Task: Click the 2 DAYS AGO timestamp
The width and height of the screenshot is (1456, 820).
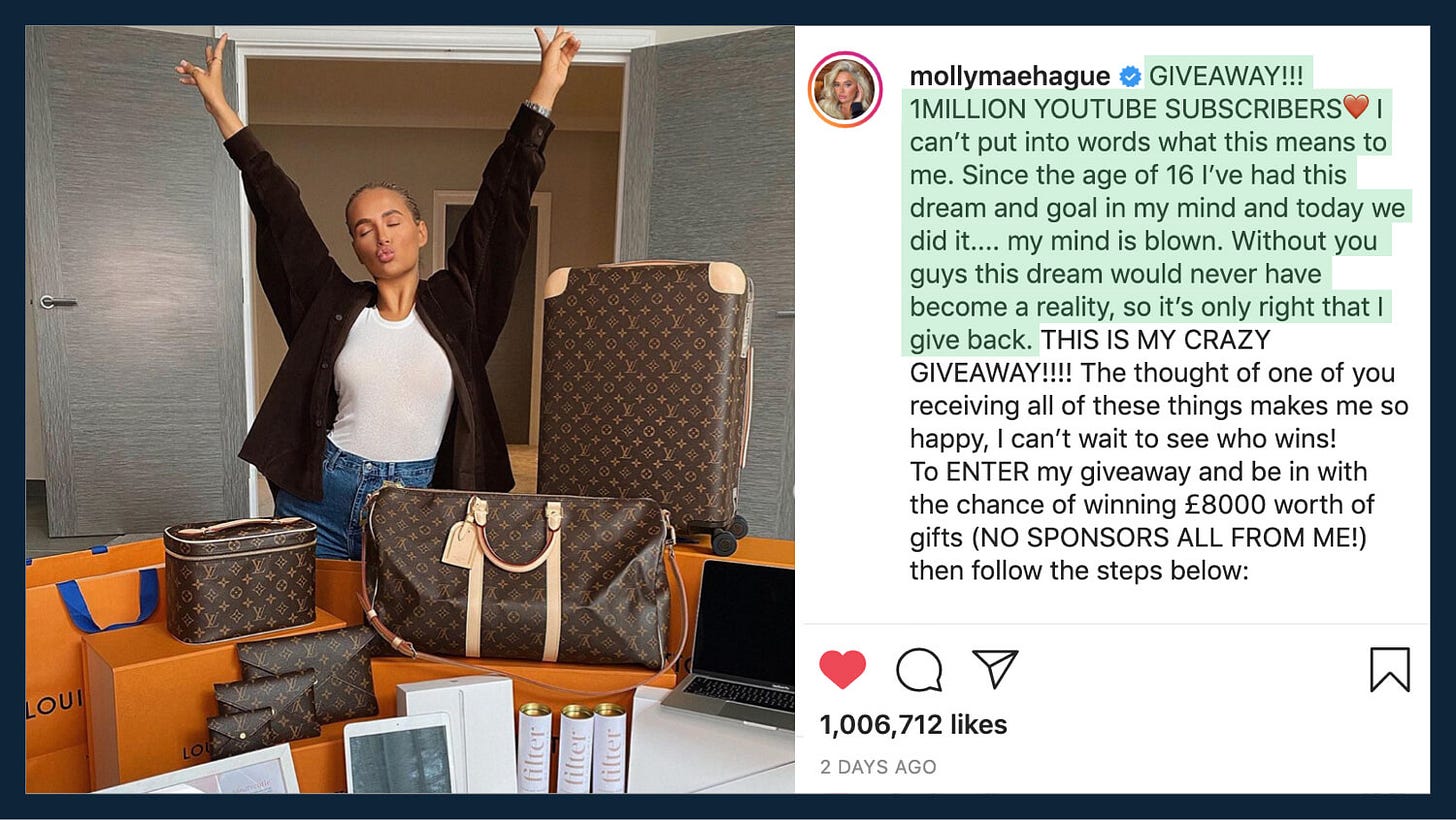Action: 878,767
